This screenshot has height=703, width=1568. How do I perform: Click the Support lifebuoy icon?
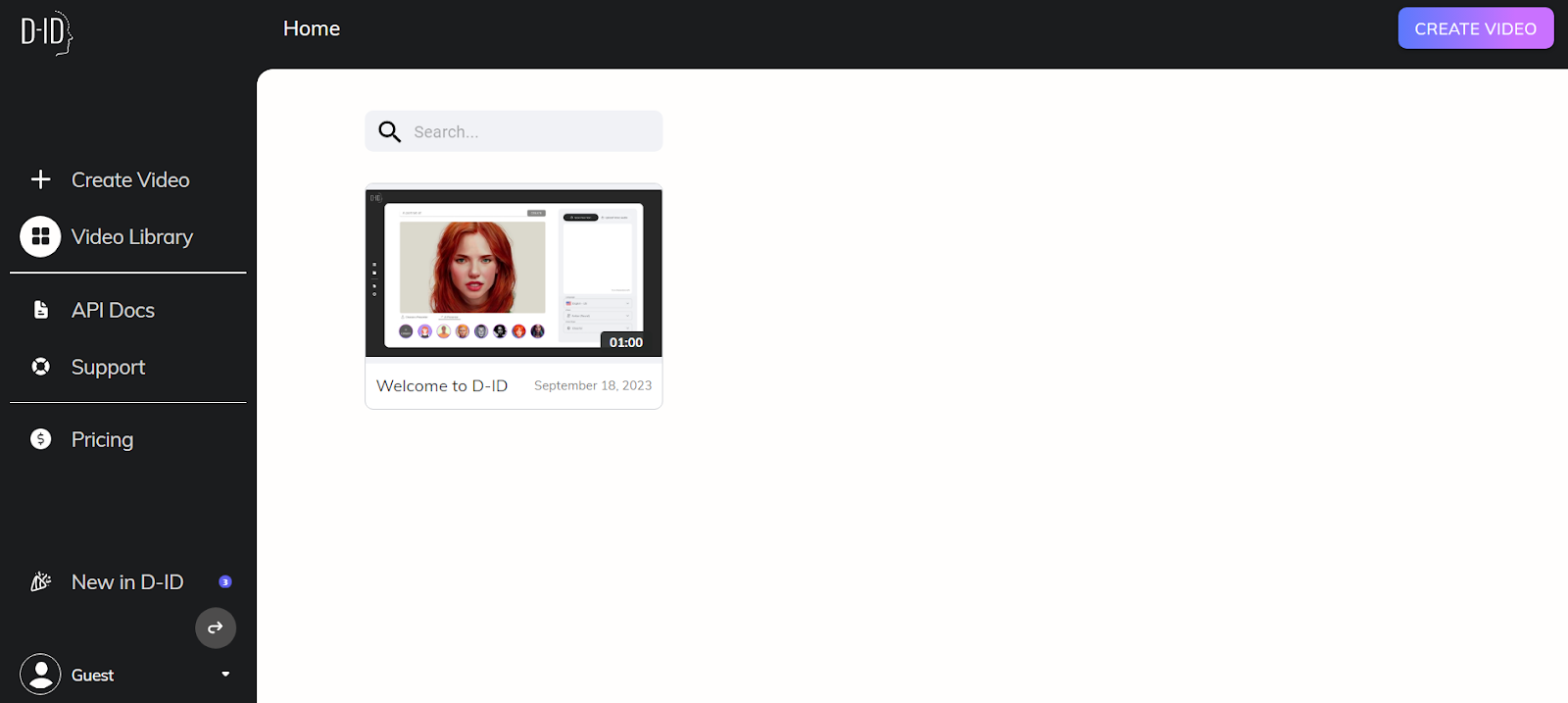pos(40,367)
